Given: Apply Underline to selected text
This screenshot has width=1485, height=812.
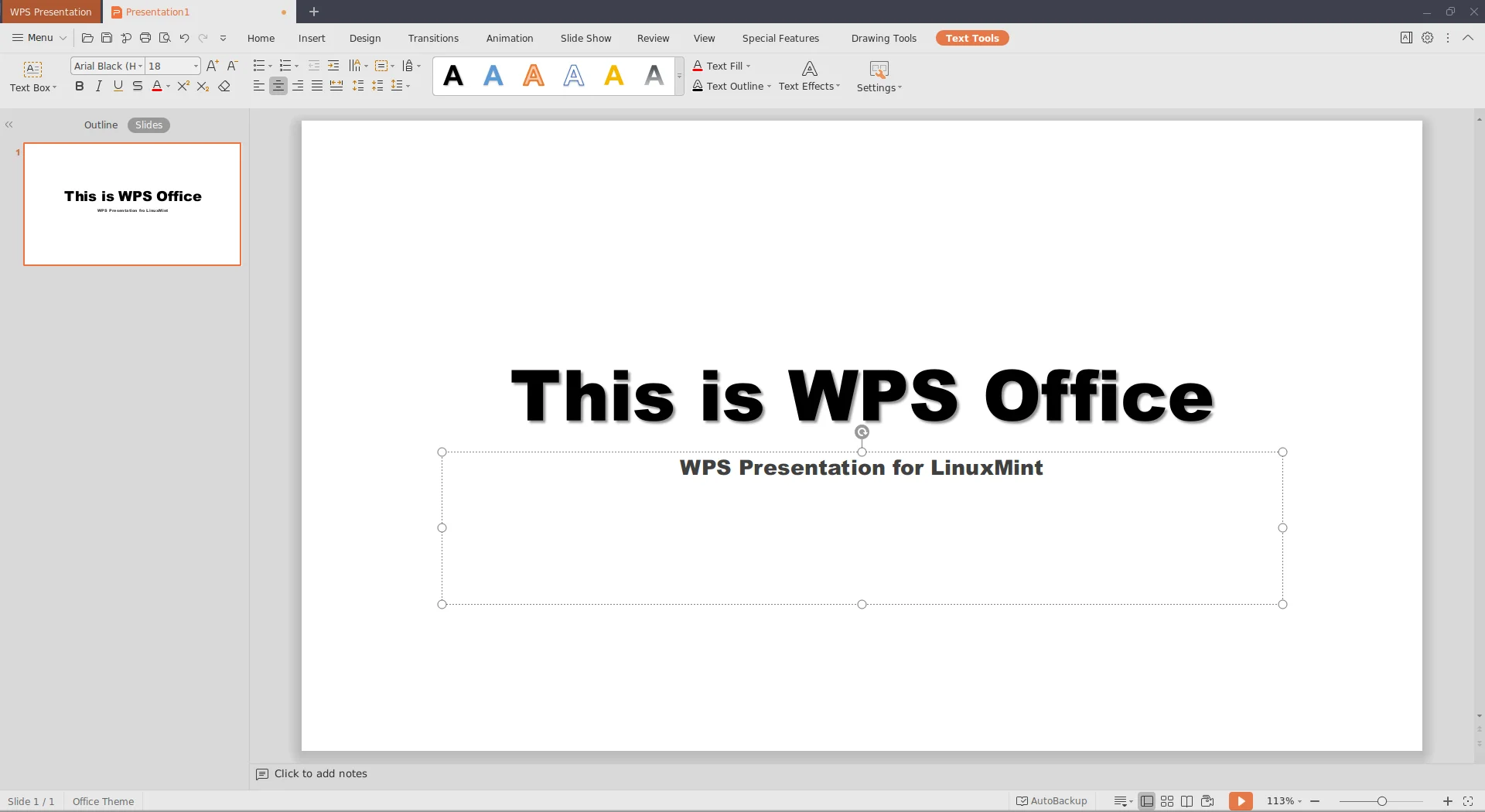Looking at the screenshot, I should (118, 86).
